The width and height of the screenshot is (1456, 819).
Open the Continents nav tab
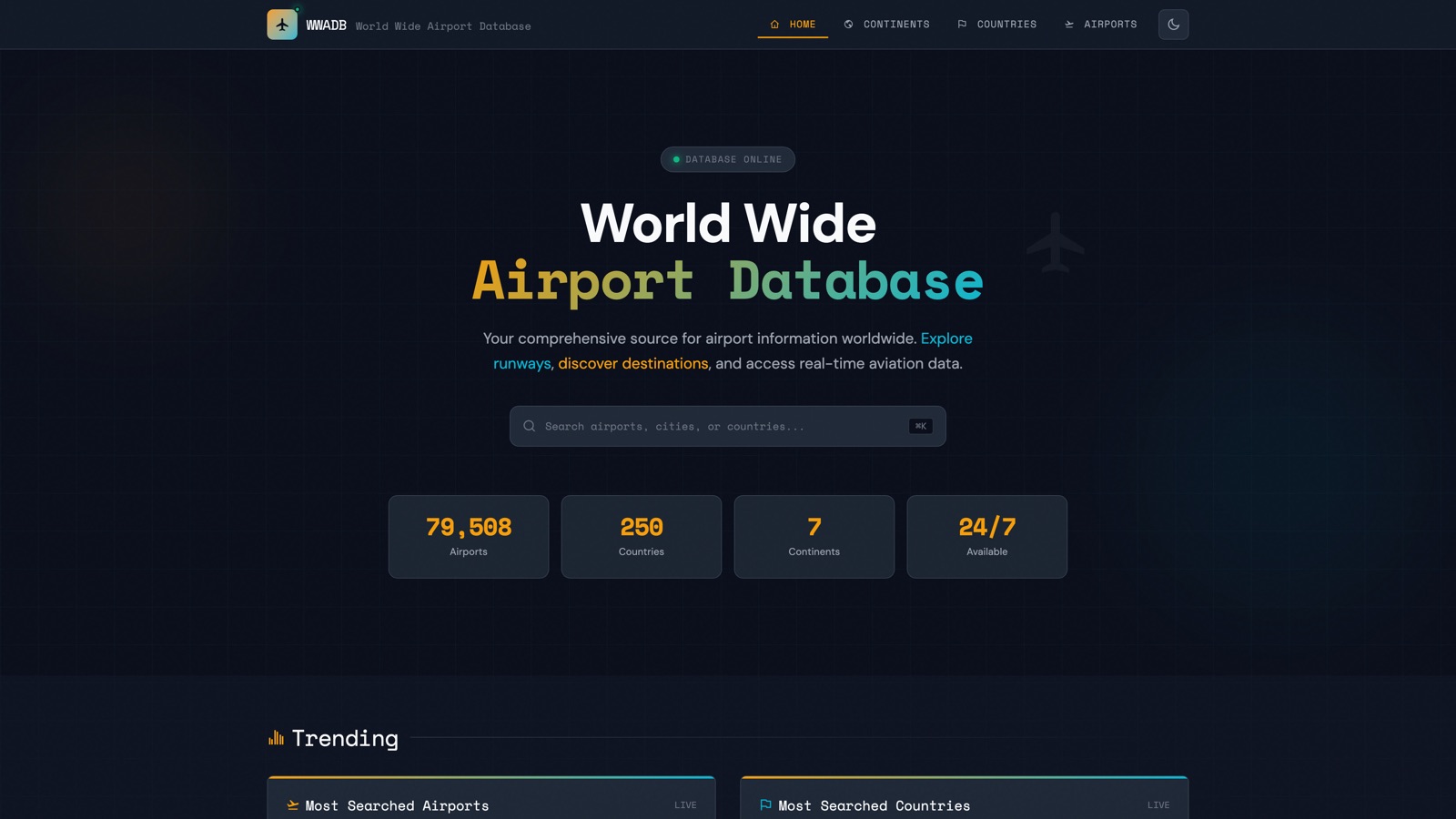(x=886, y=25)
